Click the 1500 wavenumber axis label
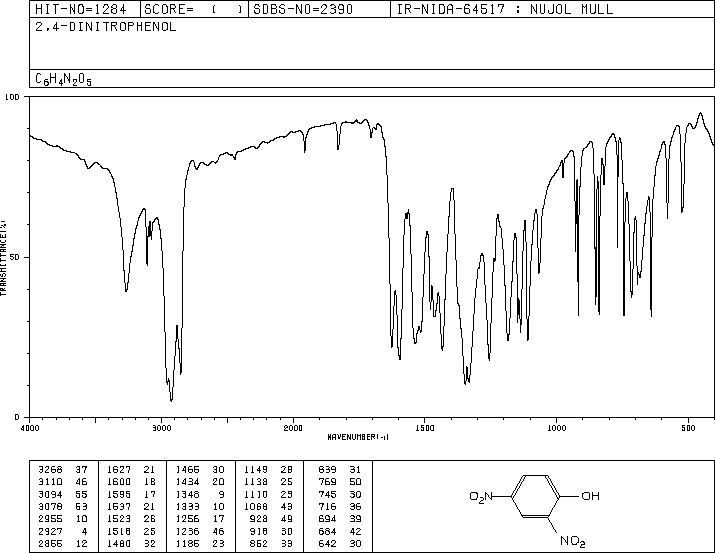 click(425, 428)
